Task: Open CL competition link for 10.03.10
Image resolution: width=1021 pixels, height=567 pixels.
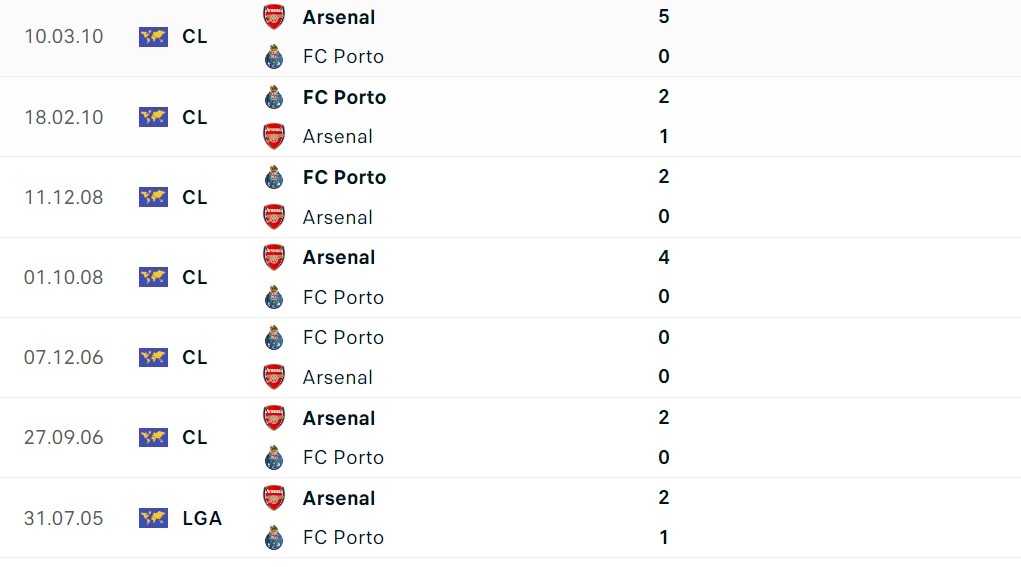Action: [x=195, y=37]
